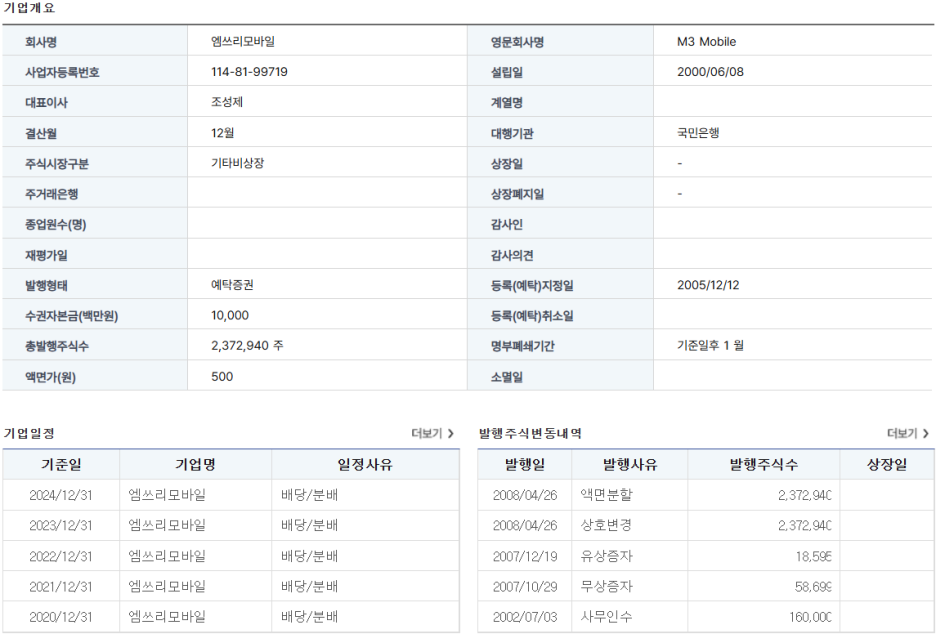936x634 pixels.
Task: Click 발행주식수 column header
Action: [763, 464]
